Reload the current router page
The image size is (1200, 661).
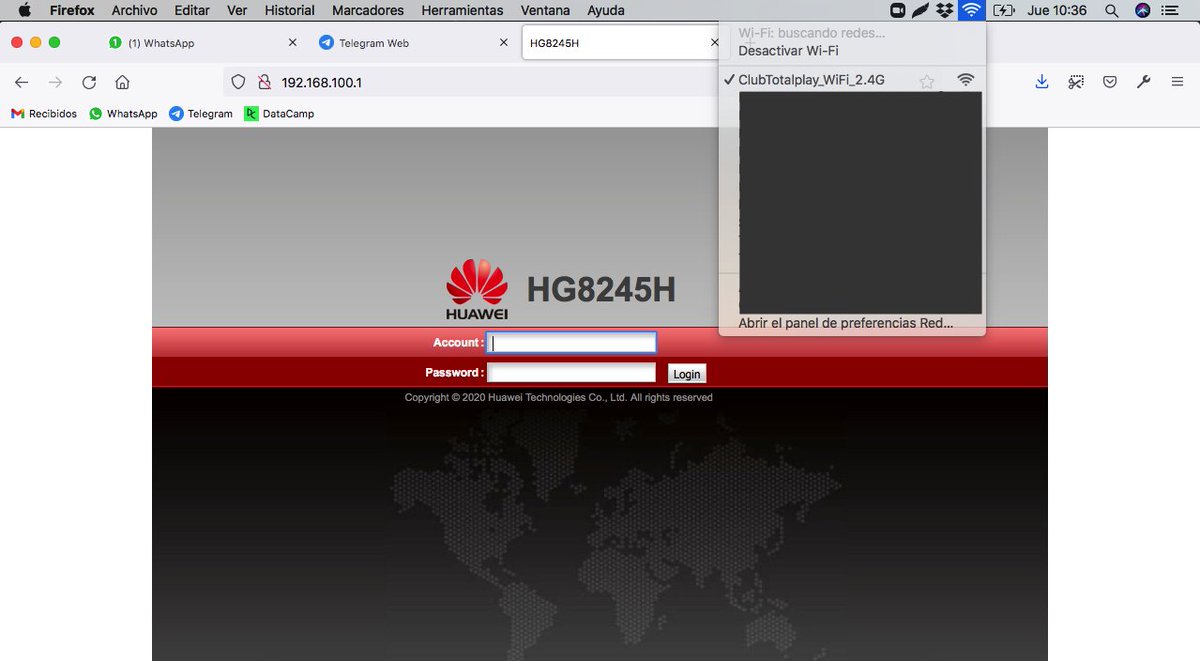89,83
